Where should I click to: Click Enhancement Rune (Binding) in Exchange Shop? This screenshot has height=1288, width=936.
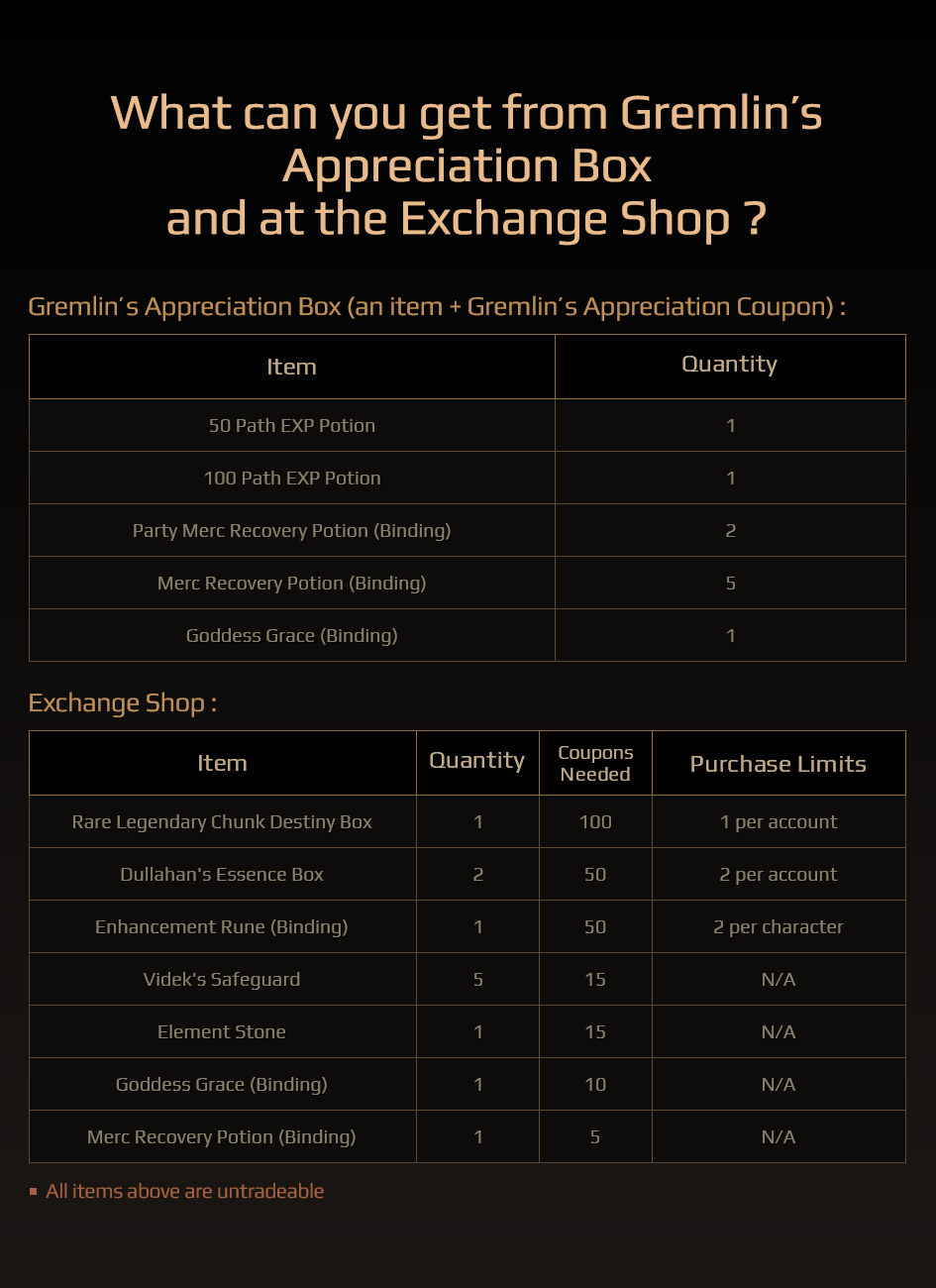222,927
